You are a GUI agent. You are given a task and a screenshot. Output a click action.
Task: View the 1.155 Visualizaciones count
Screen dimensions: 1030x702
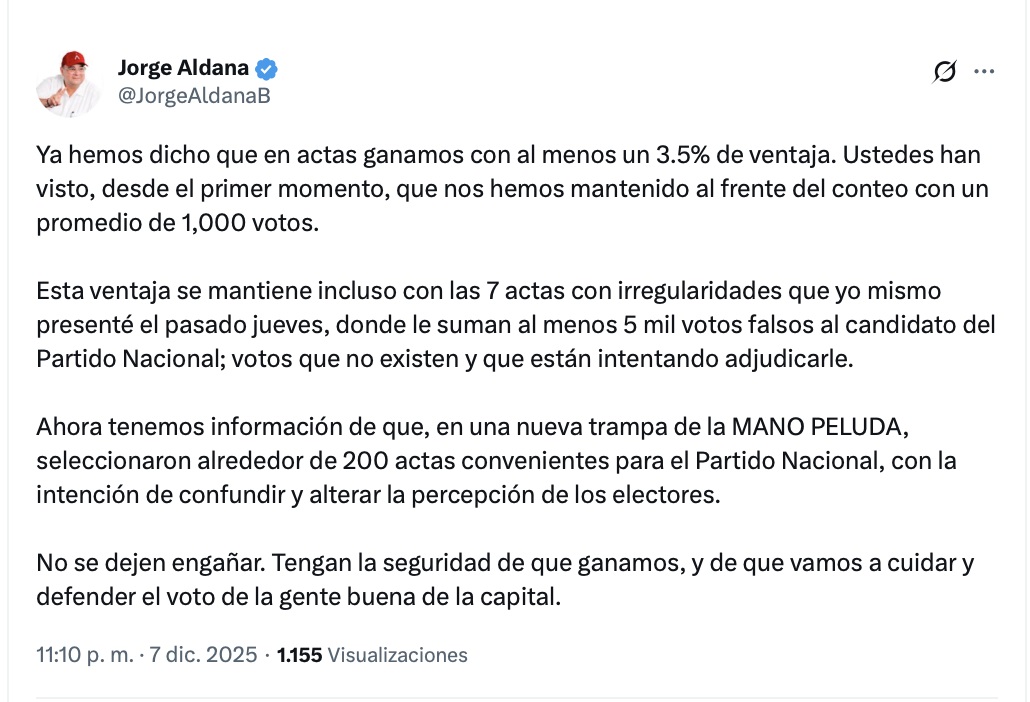[x=372, y=656]
